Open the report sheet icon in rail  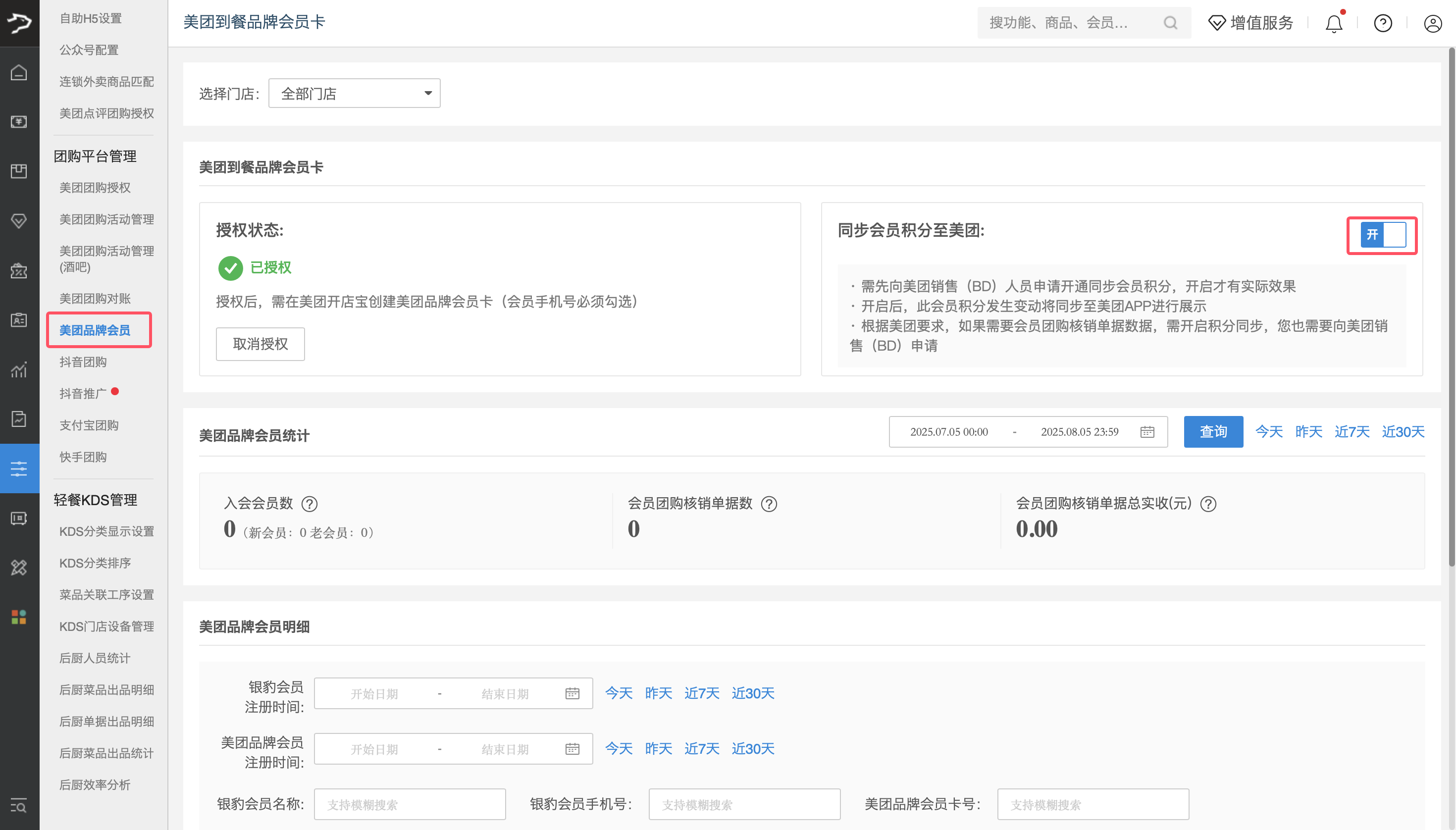19,419
